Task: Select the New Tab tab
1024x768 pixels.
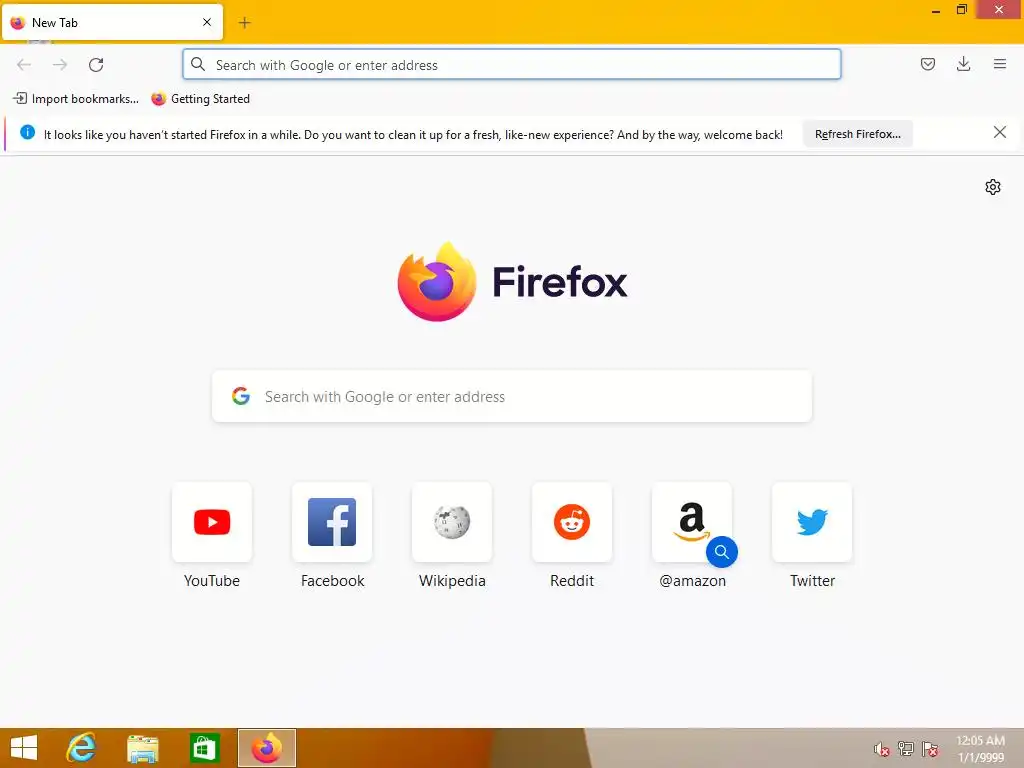Action: (x=112, y=22)
